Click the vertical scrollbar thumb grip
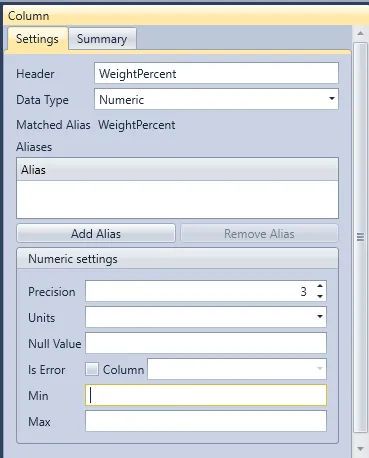Viewport: 369px width, 458px height. [360, 237]
